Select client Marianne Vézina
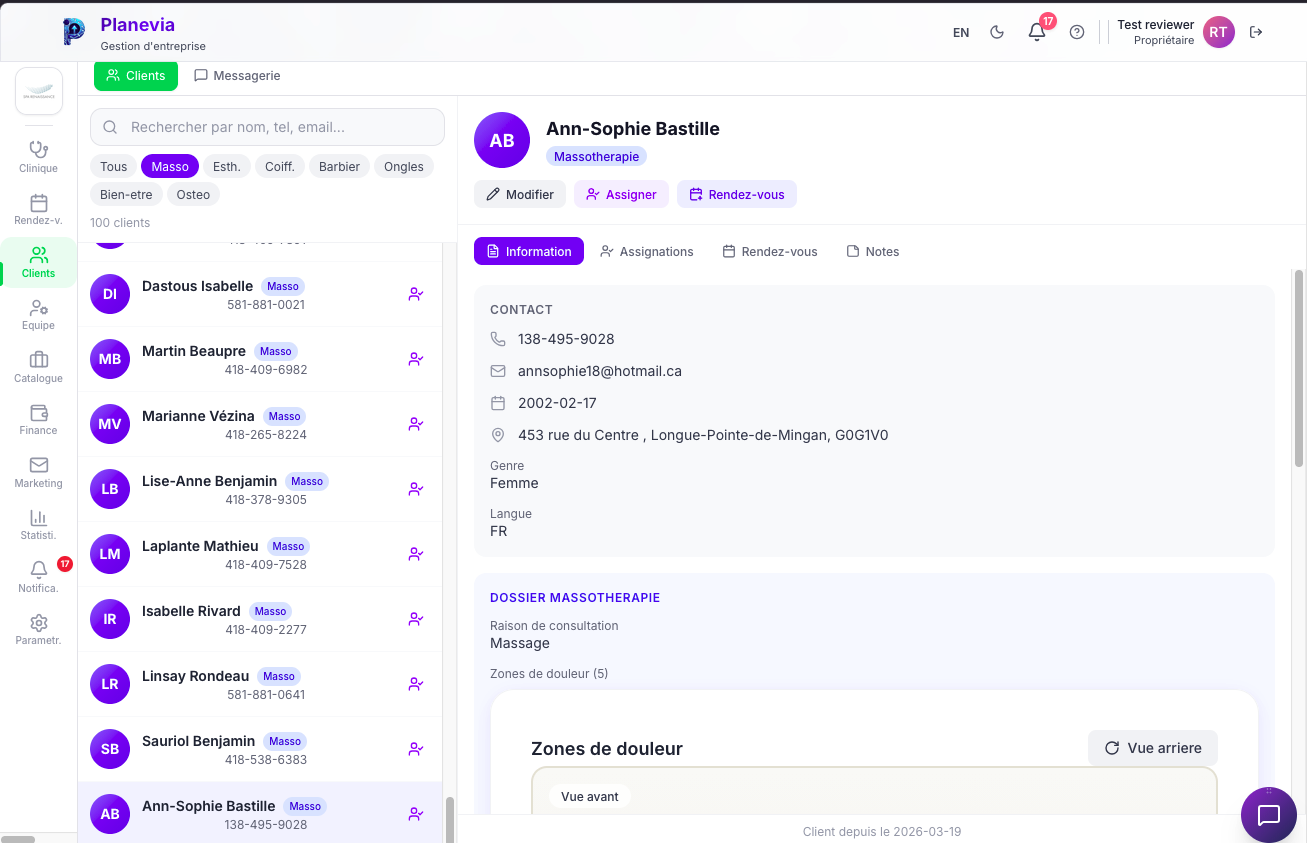 click(x=260, y=424)
